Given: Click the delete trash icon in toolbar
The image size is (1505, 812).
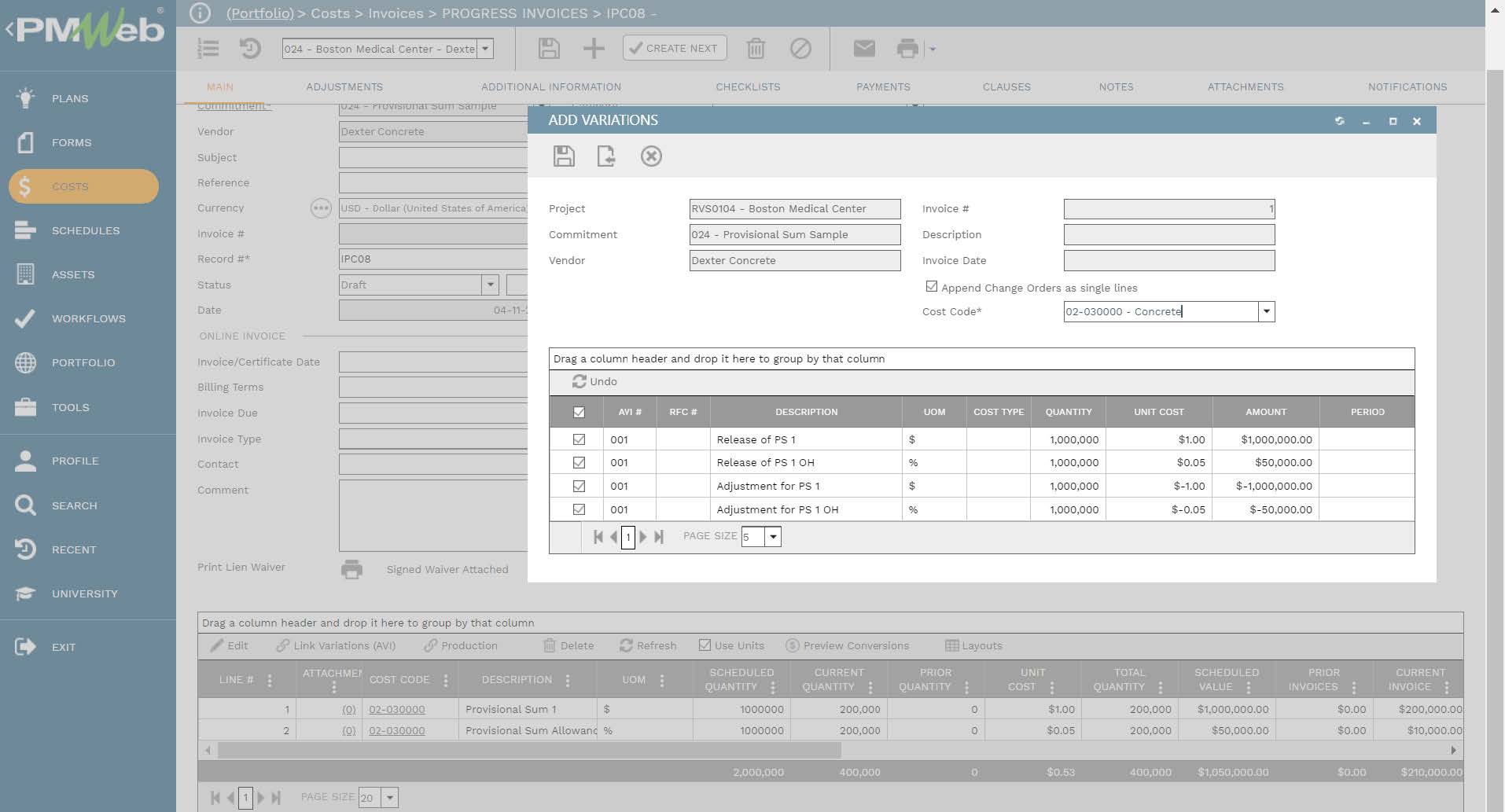Looking at the screenshot, I should [756, 49].
